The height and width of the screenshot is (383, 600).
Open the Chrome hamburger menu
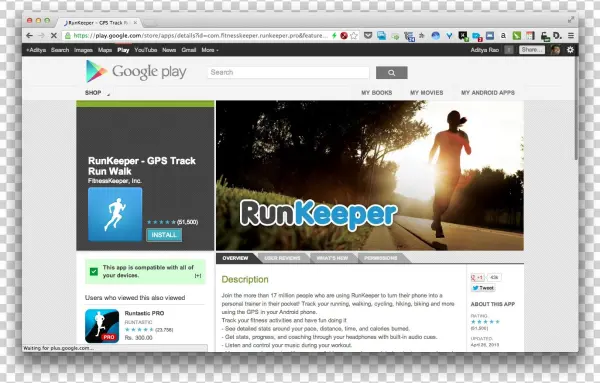(571, 36)
